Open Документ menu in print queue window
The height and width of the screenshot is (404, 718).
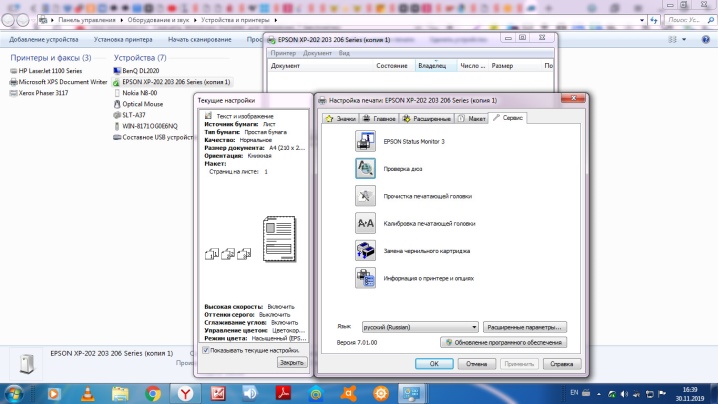click(317, 53)
